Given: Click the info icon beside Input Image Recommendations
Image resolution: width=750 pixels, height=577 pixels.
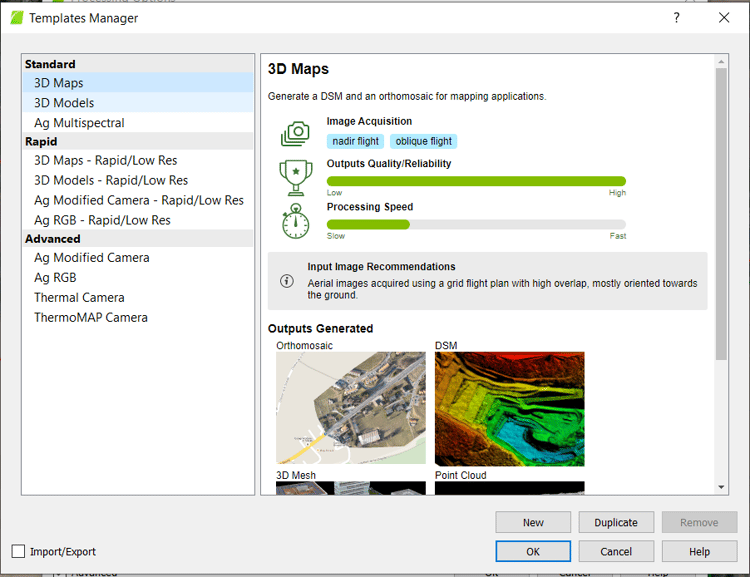Looking at the screenshot, I should [x=287, y=281].
